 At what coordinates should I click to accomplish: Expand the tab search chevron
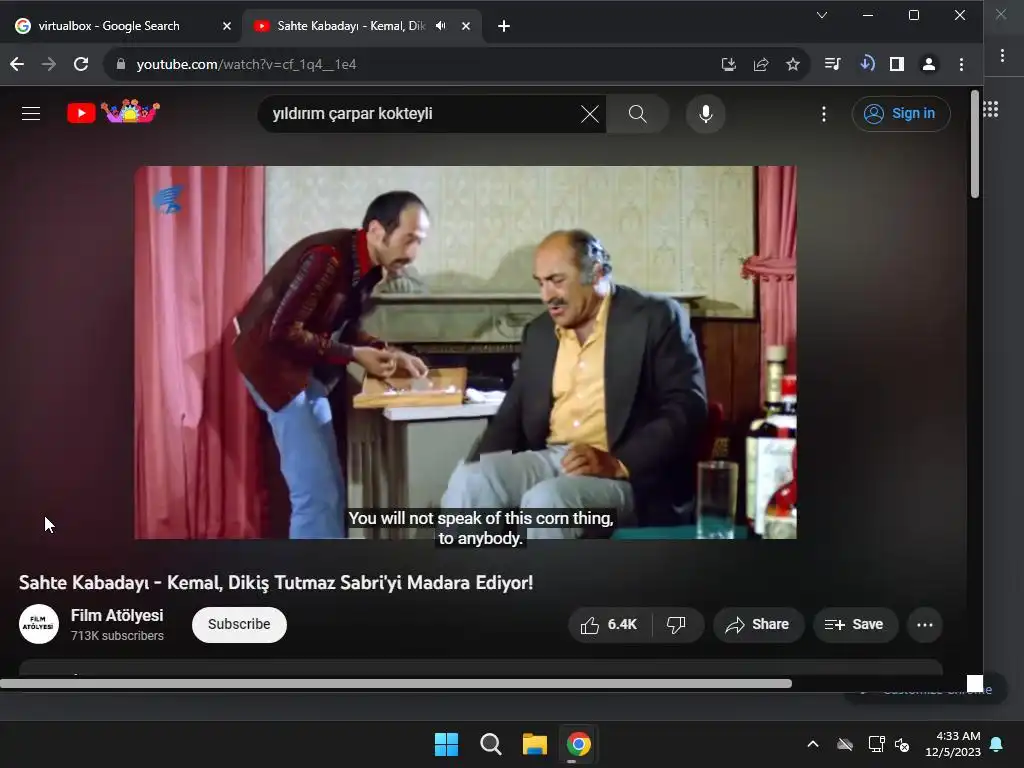(x=822, y=15)
